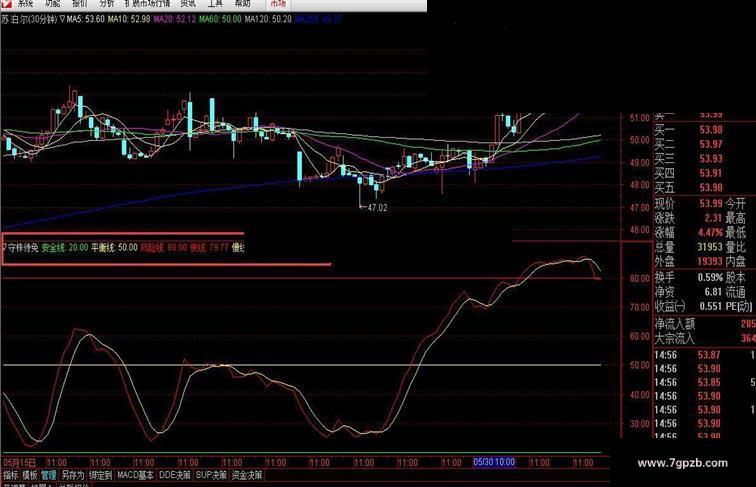756x487 pixels.
Task: Open the 帮助 menu
Action: coord(243,4)
